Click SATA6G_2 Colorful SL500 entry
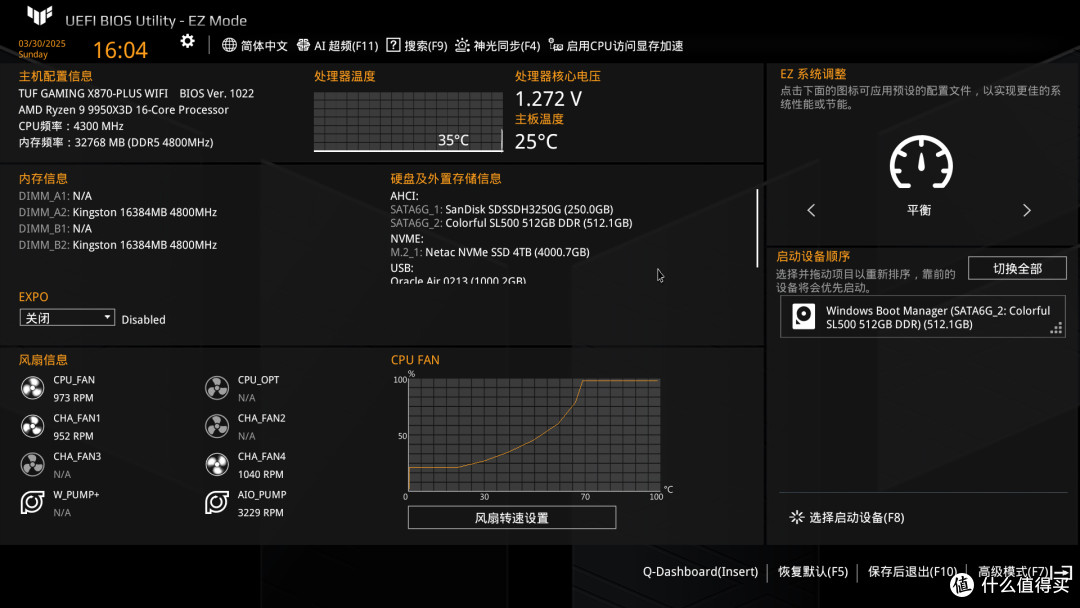 (511, 223)
